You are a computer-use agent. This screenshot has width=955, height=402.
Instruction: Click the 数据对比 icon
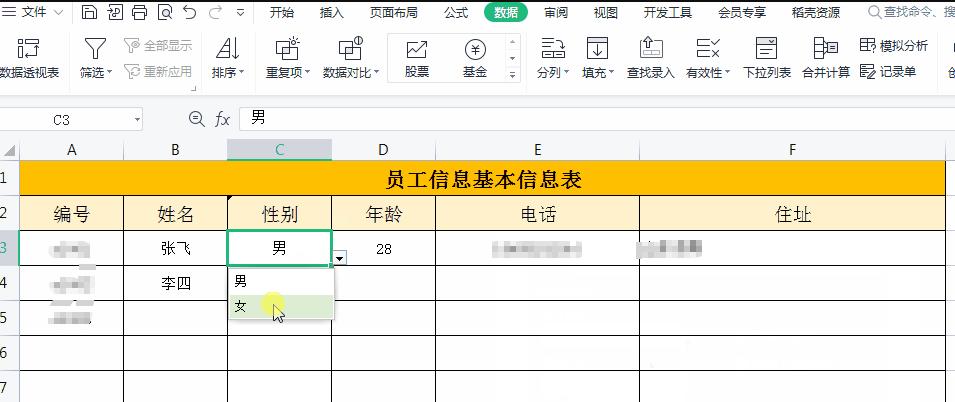point(351,49)
